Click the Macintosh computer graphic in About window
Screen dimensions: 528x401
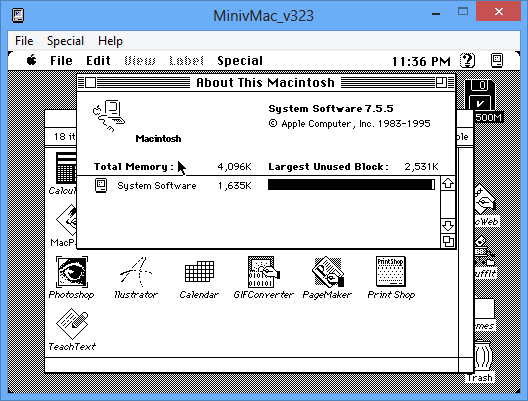pos(108,115)
